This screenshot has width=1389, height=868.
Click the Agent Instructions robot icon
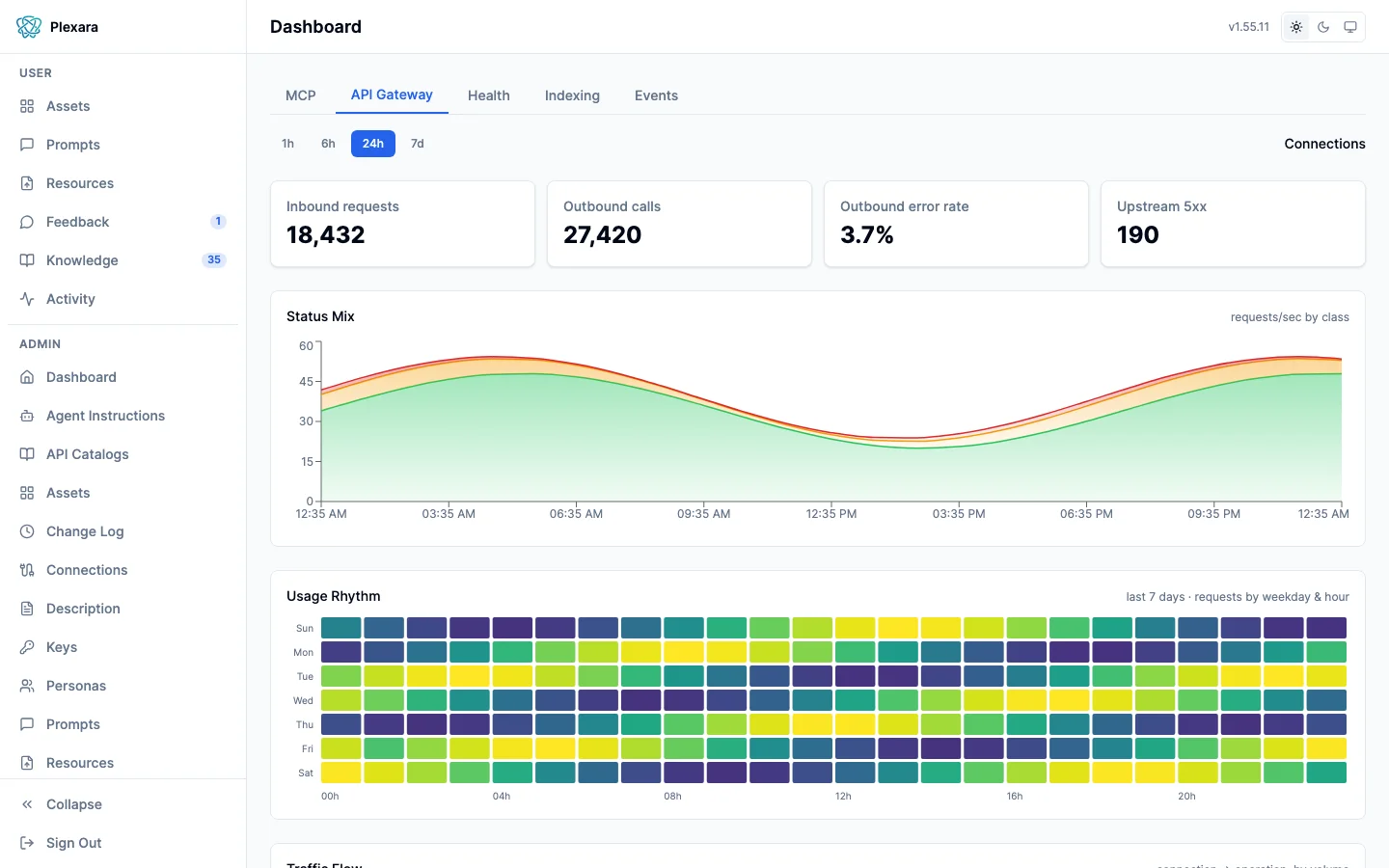point(27,416)
